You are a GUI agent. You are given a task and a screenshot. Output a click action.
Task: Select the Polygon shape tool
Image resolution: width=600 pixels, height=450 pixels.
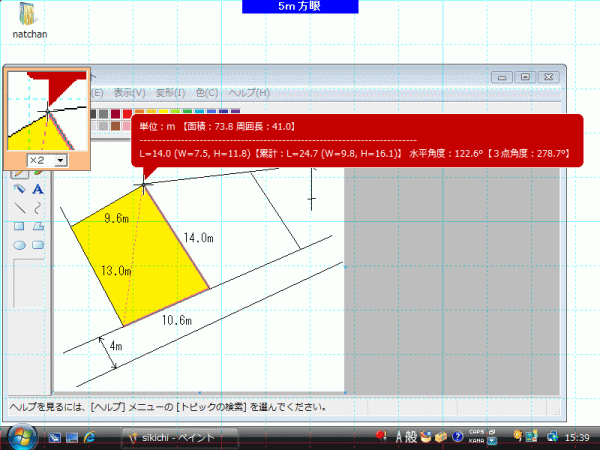(38, 226)
